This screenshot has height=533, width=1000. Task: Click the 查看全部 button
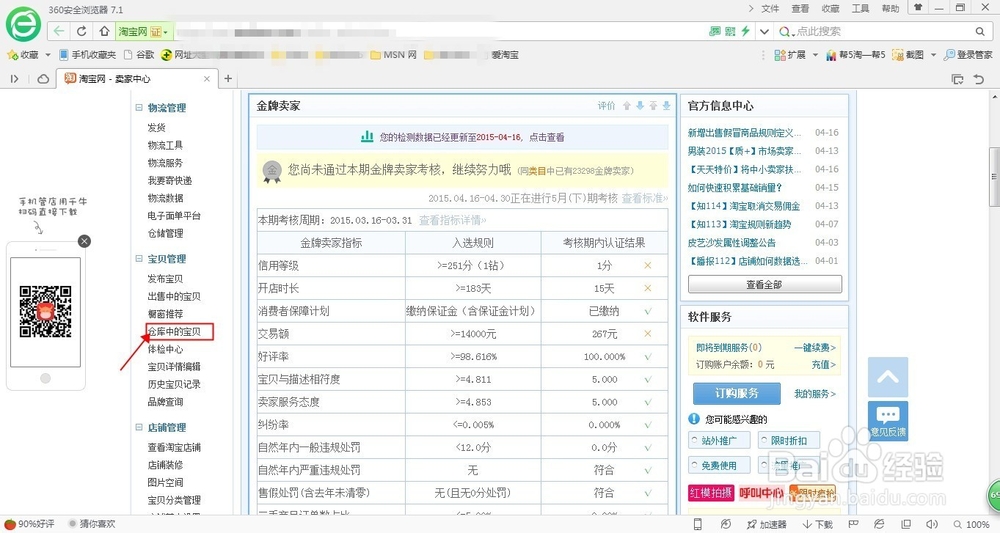[x=765, y=284]
